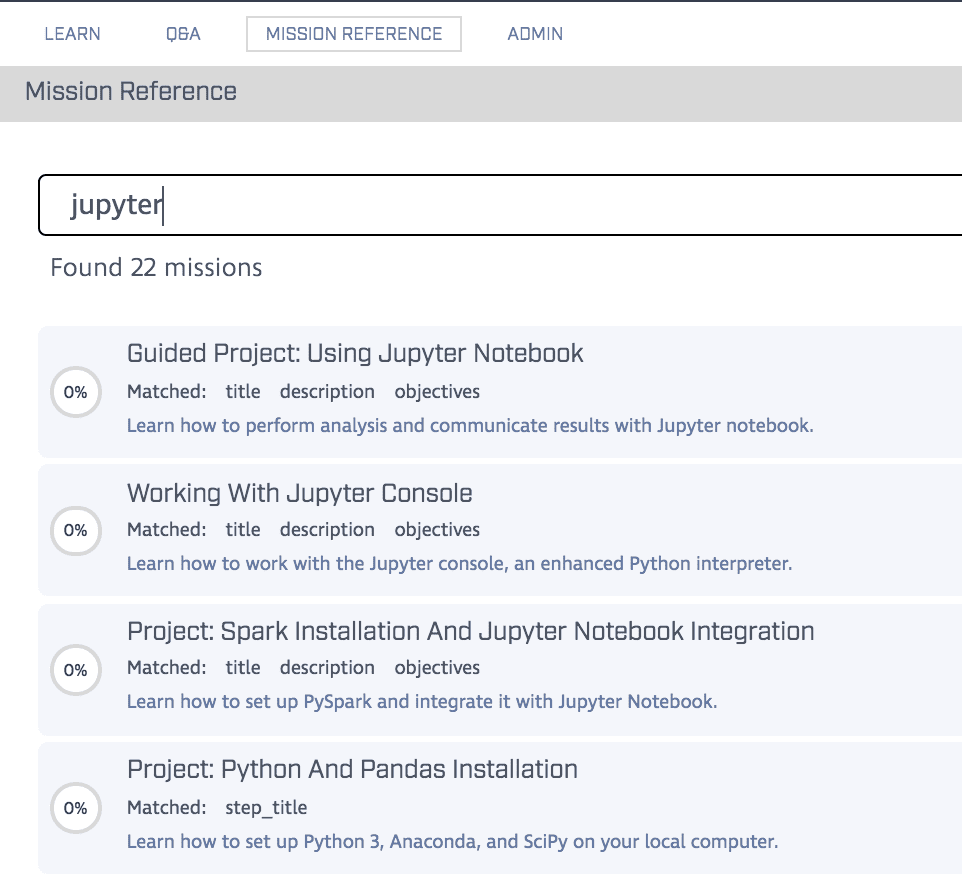Open "Guided Project: Using Jupyter Notebook" mission
The image size is (962, 880).
tap(355, 353)
